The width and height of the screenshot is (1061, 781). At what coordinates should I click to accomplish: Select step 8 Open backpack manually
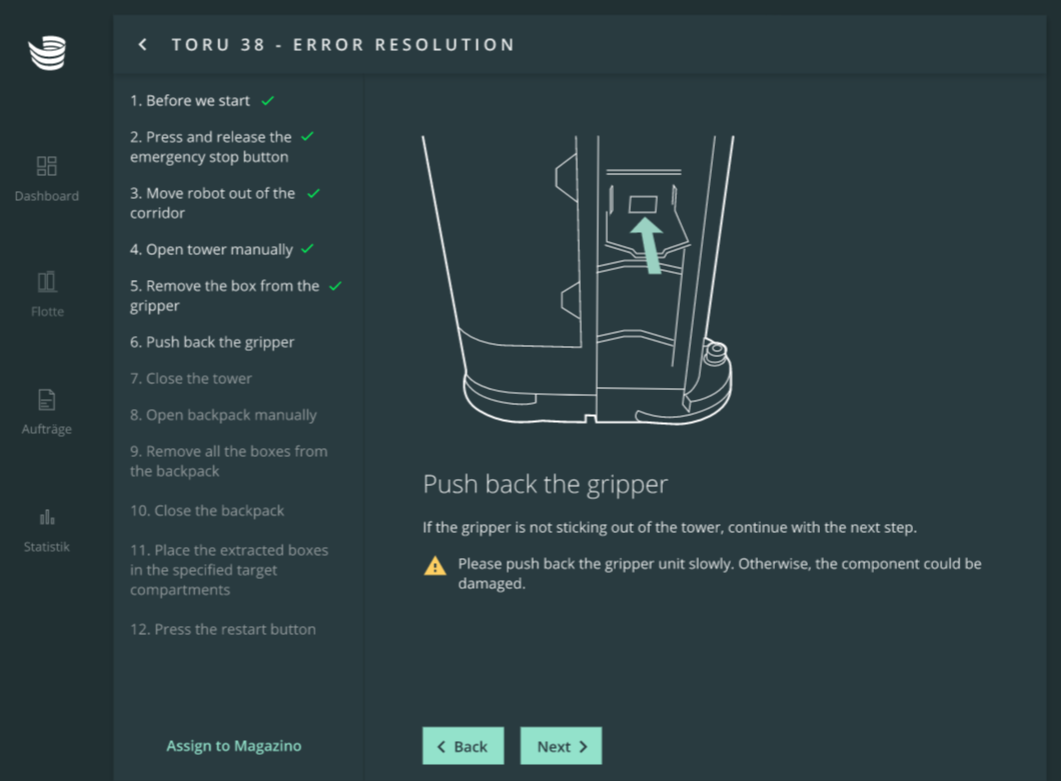pyautogui.click(x=223, y=416)
